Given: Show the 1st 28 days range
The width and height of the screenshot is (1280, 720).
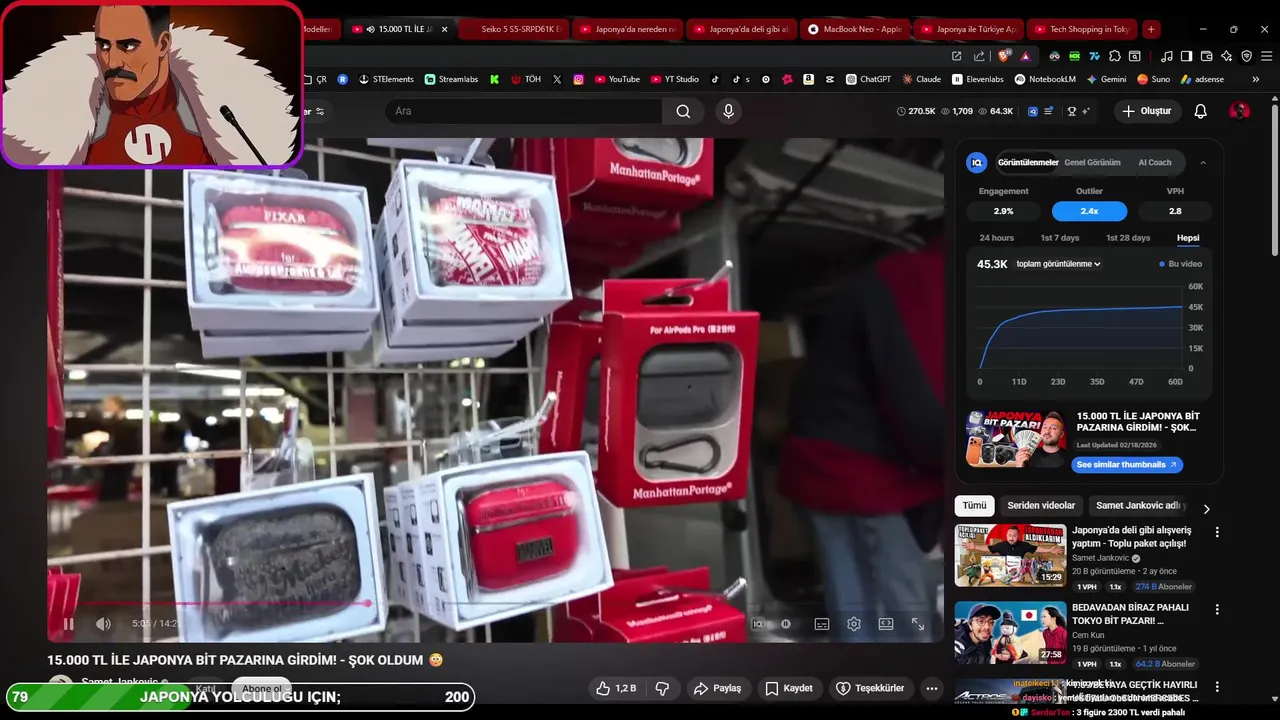Looking at the screenshot, I should (1128, 238).
